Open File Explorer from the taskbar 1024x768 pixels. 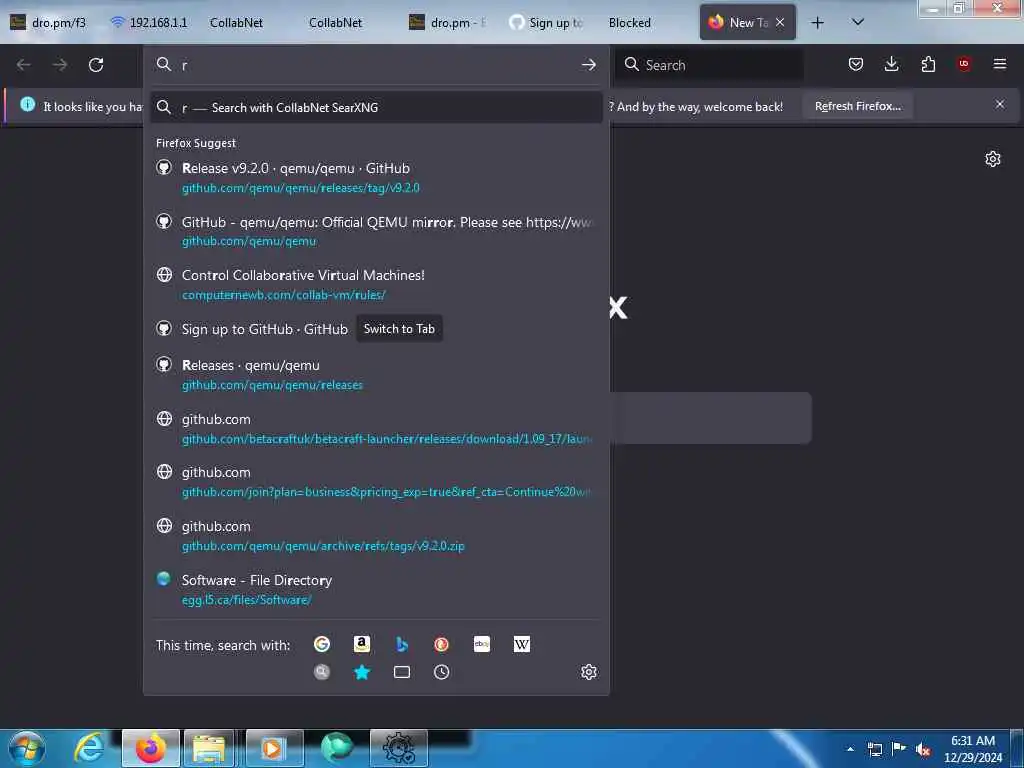coord(209,748)
